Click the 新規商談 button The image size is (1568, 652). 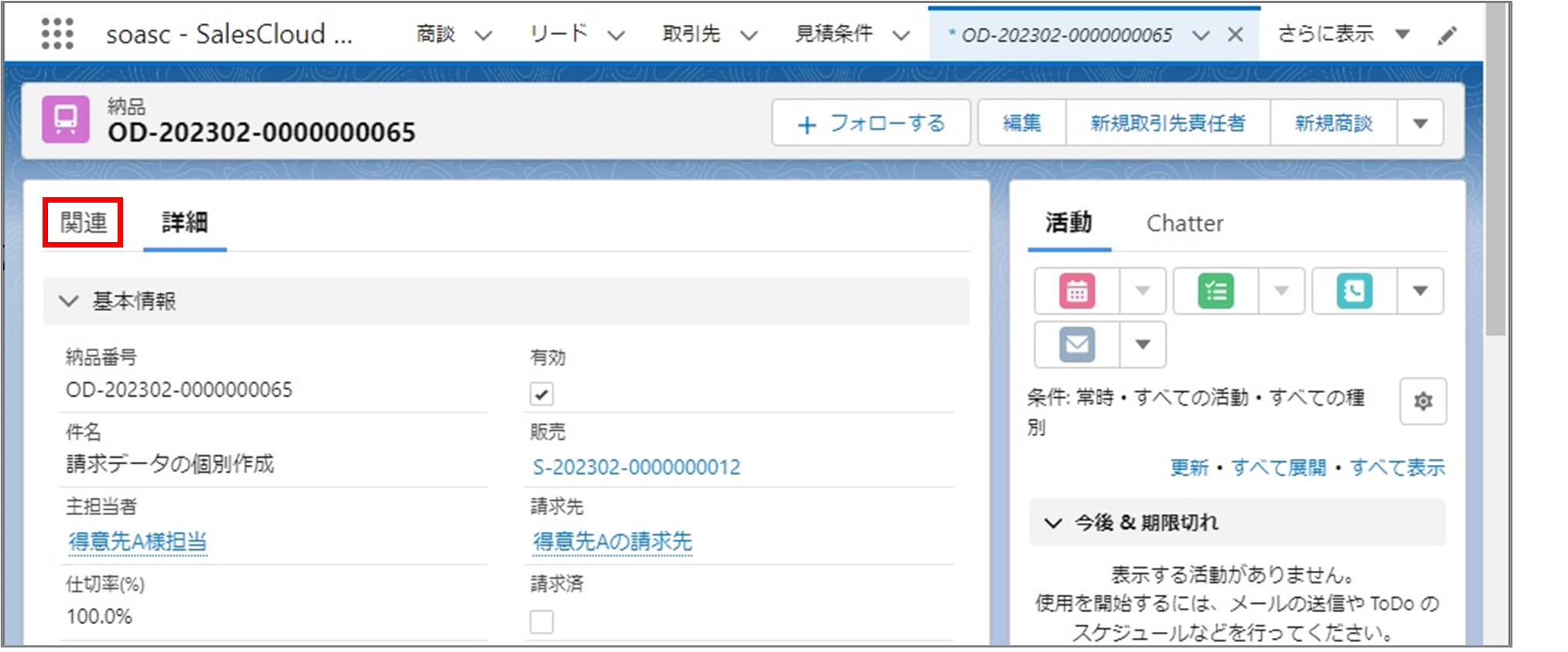click(1334, 123)
